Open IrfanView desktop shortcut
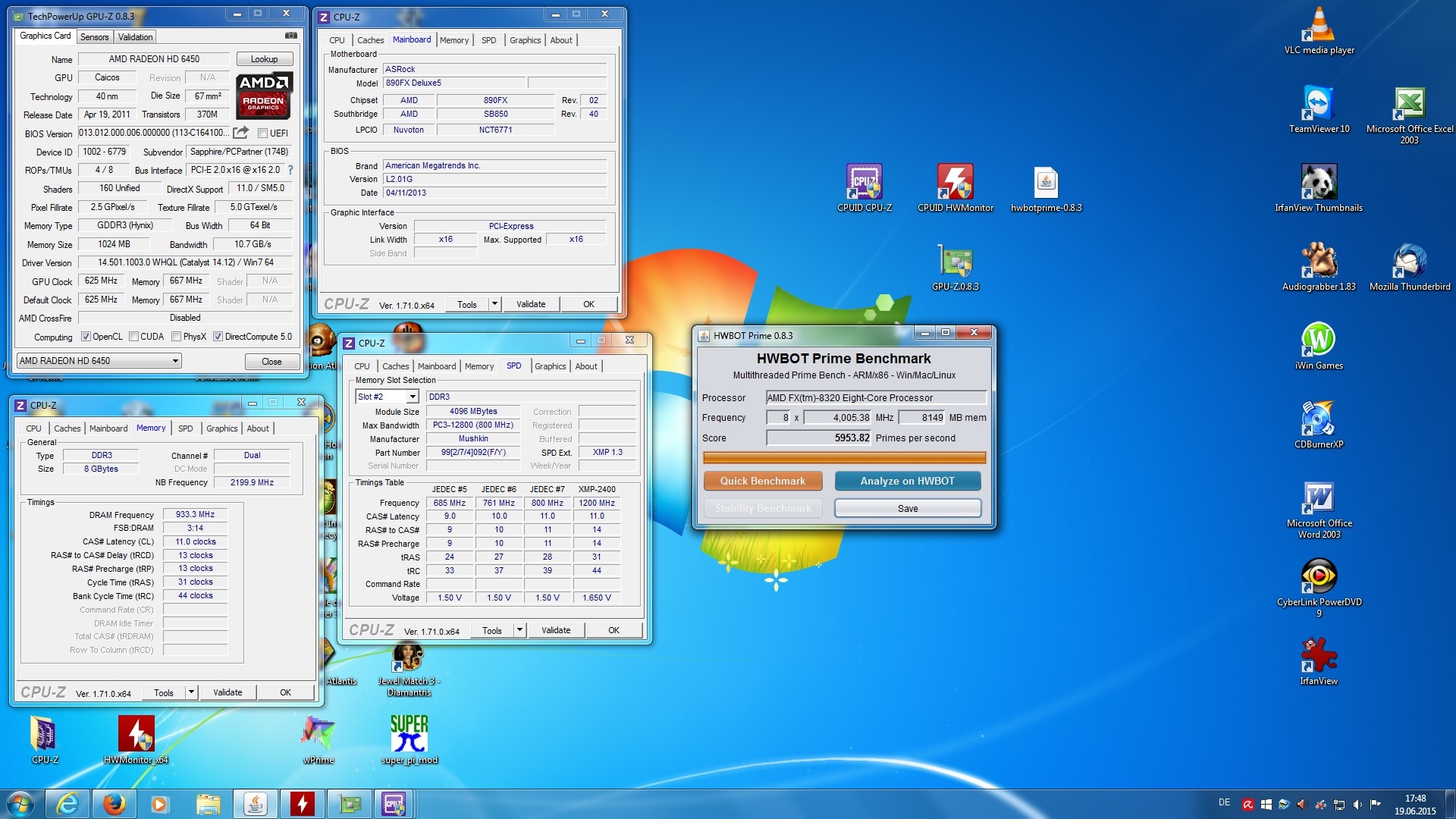 tap(1319, 661)
